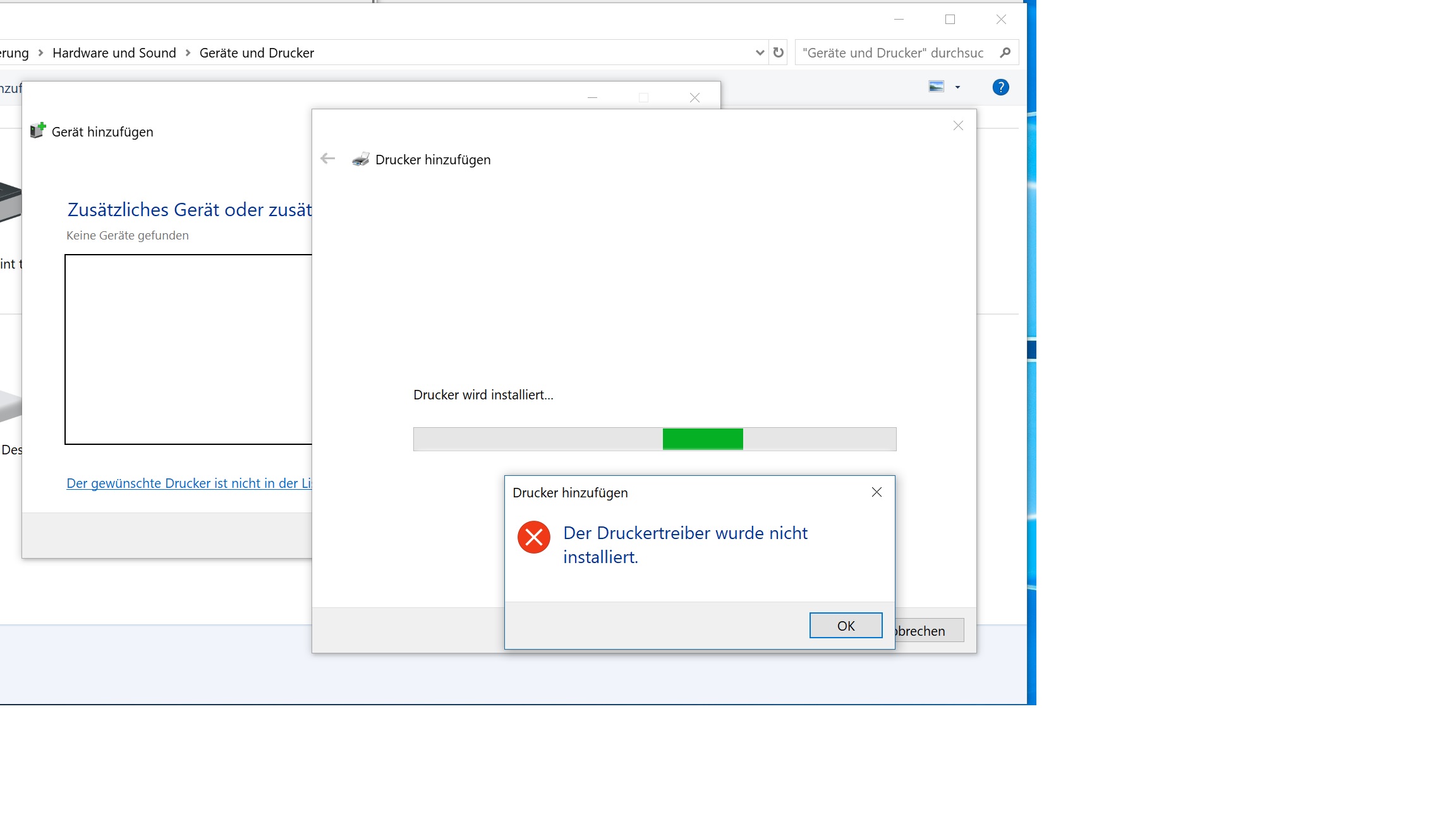Open link Der gewünschte Drucker ist nicht
This screenshot has height=819, width=1456.
point(189,483)
